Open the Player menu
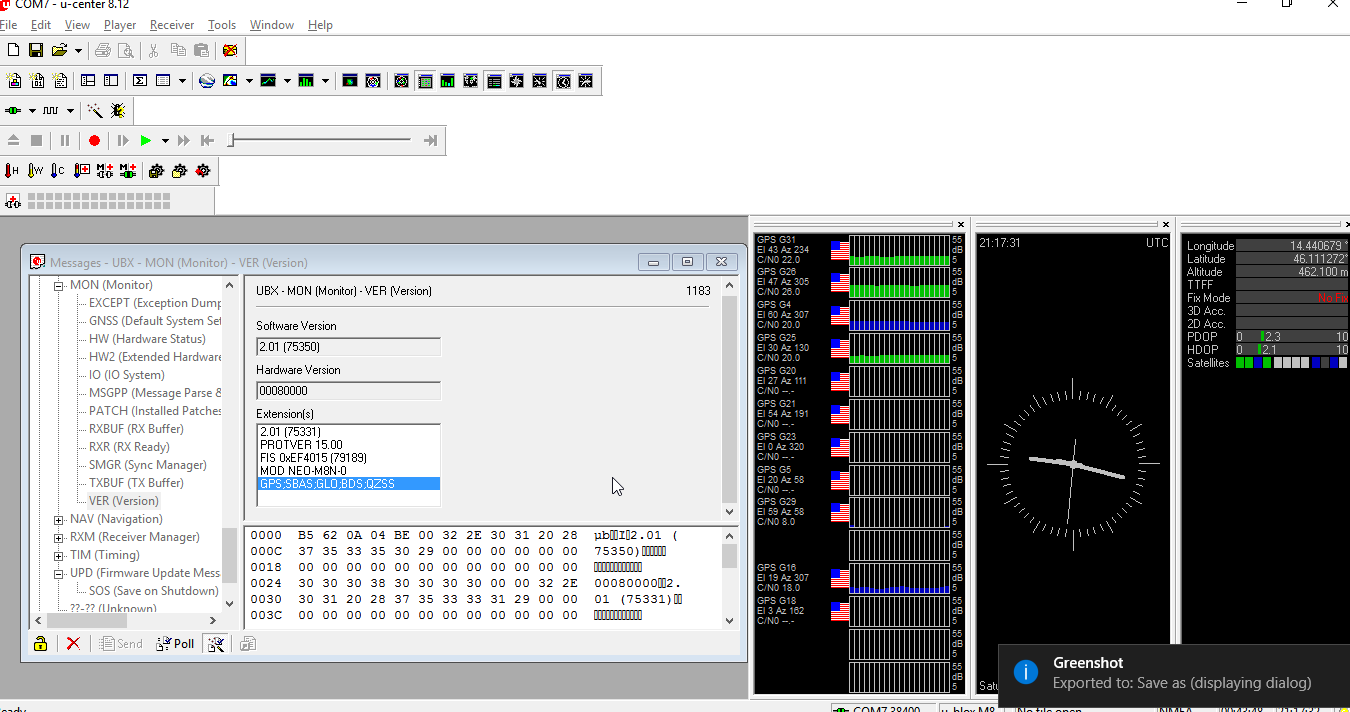Image resolution: width=1350 pixels, height=712 pixels. tap(120, 25)
